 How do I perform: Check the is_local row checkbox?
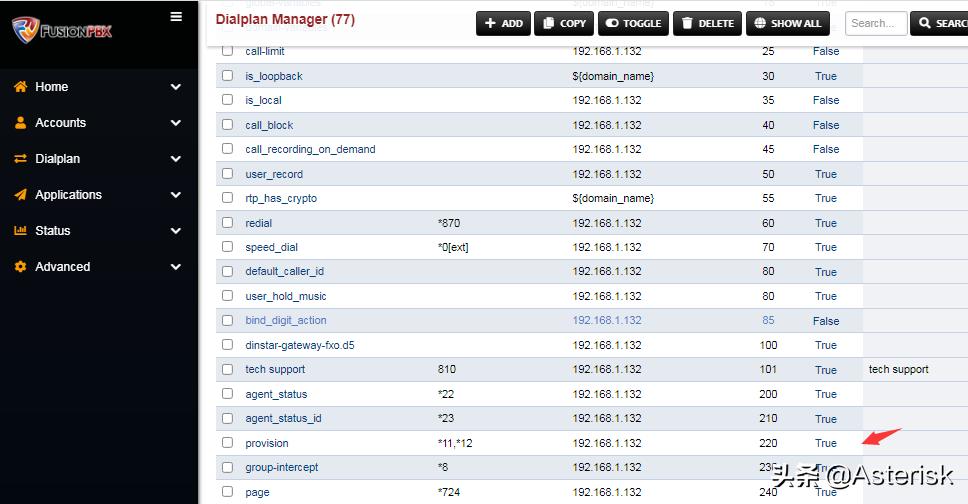coord(227,99)
